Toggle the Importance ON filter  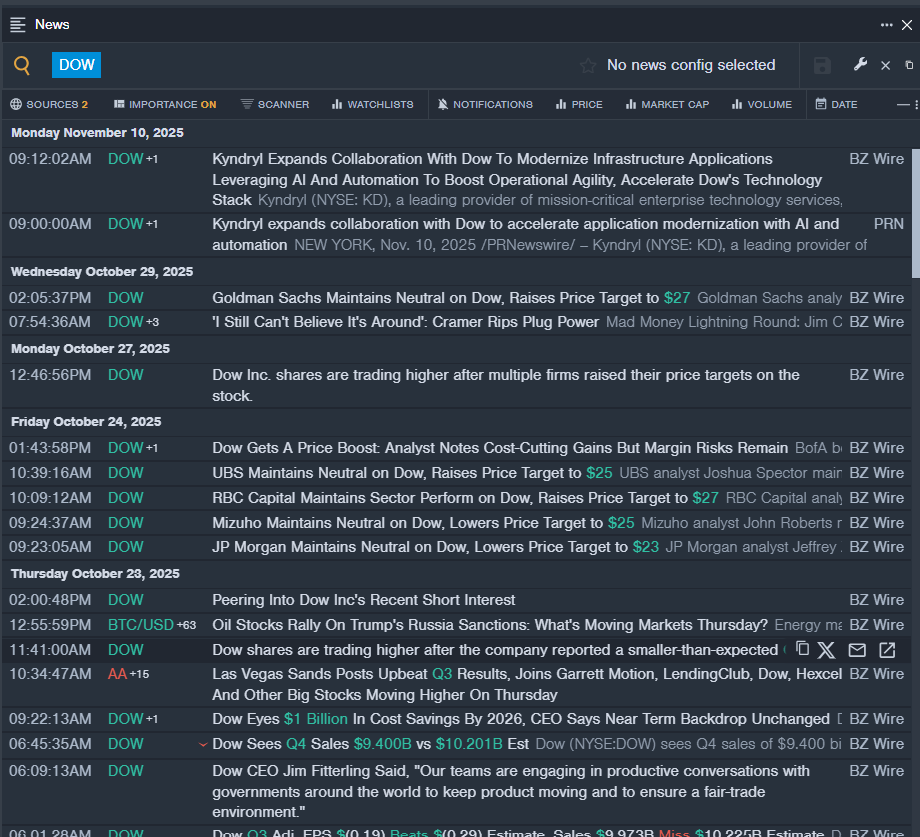[165, 104]
